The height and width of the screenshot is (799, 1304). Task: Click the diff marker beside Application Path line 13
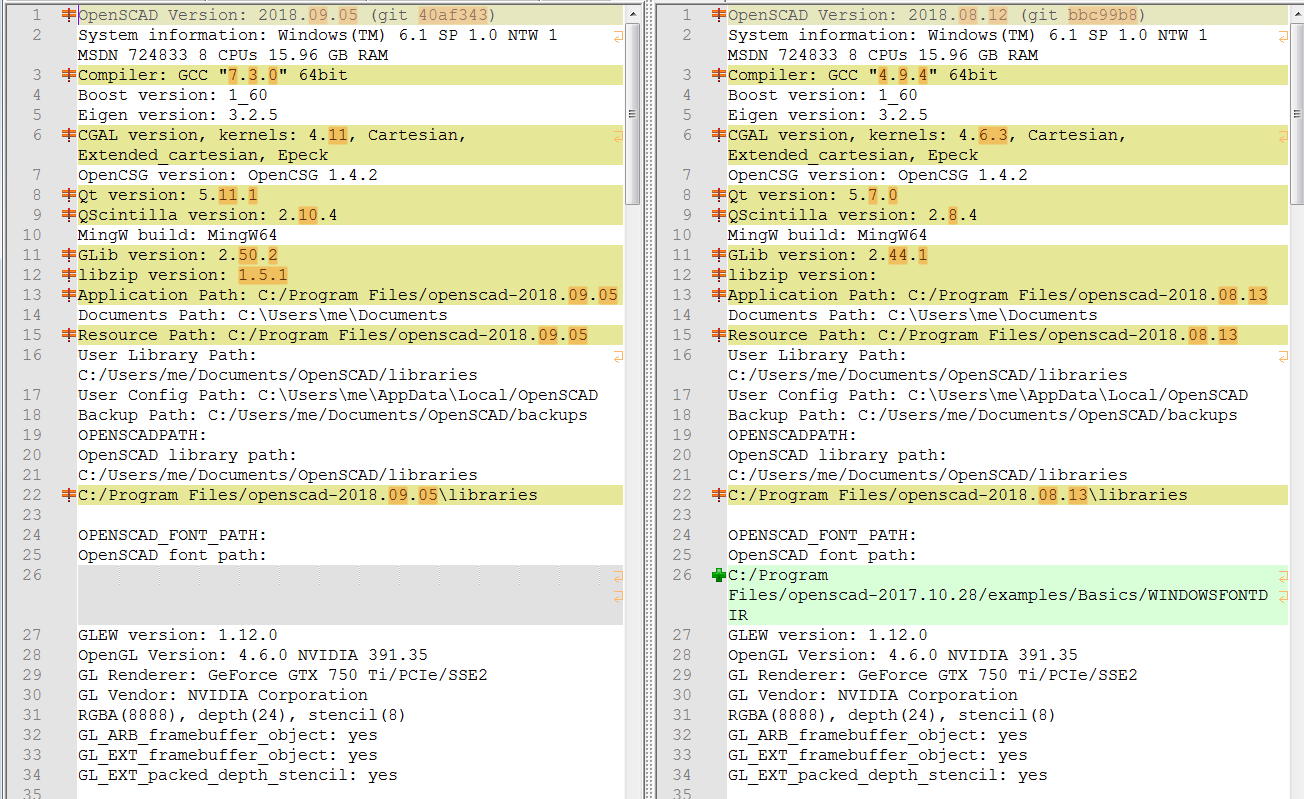tap(70, 294)
